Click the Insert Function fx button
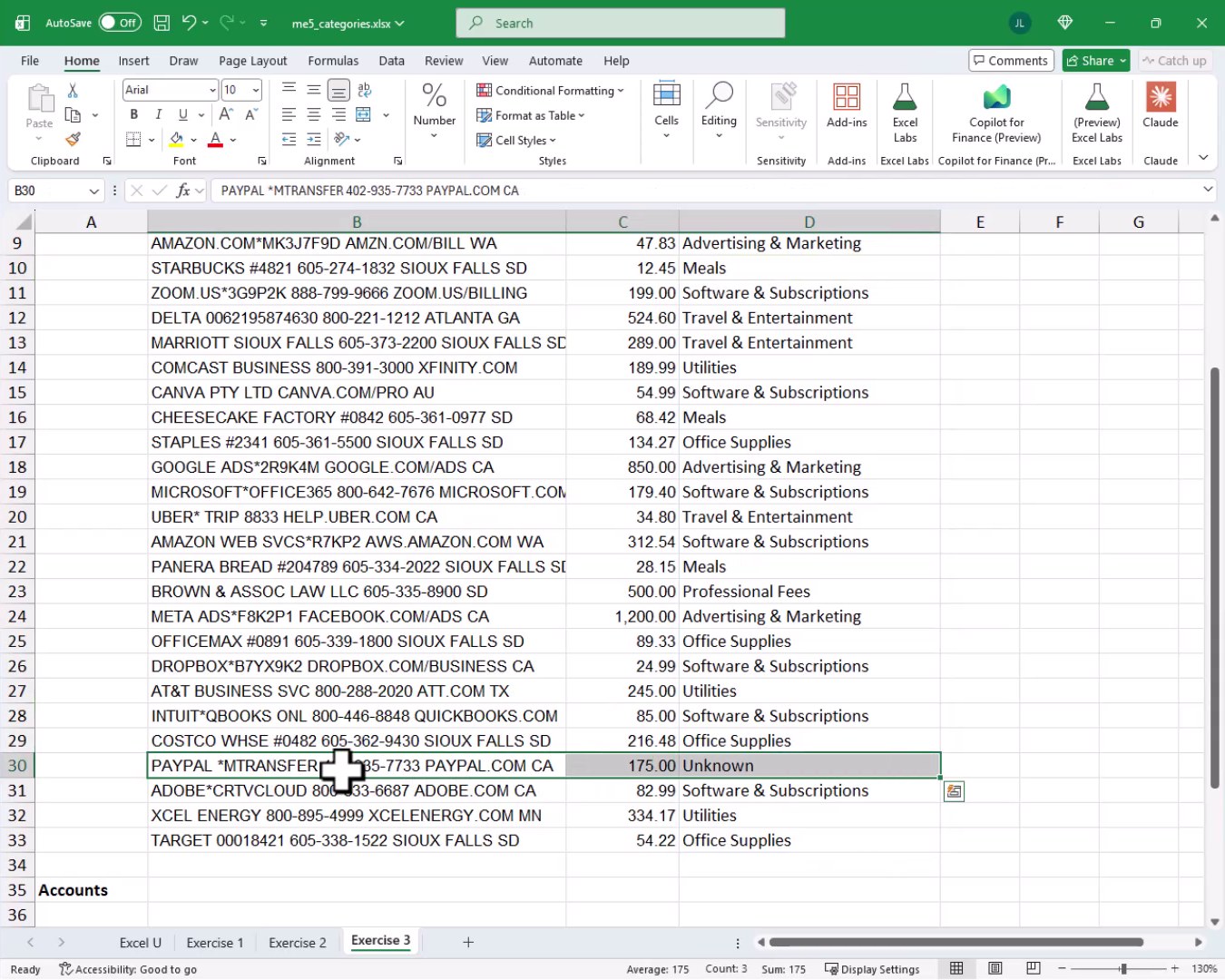Image resolution: width=1225 pixels, height=980 pixels. [x=183, y=191]
